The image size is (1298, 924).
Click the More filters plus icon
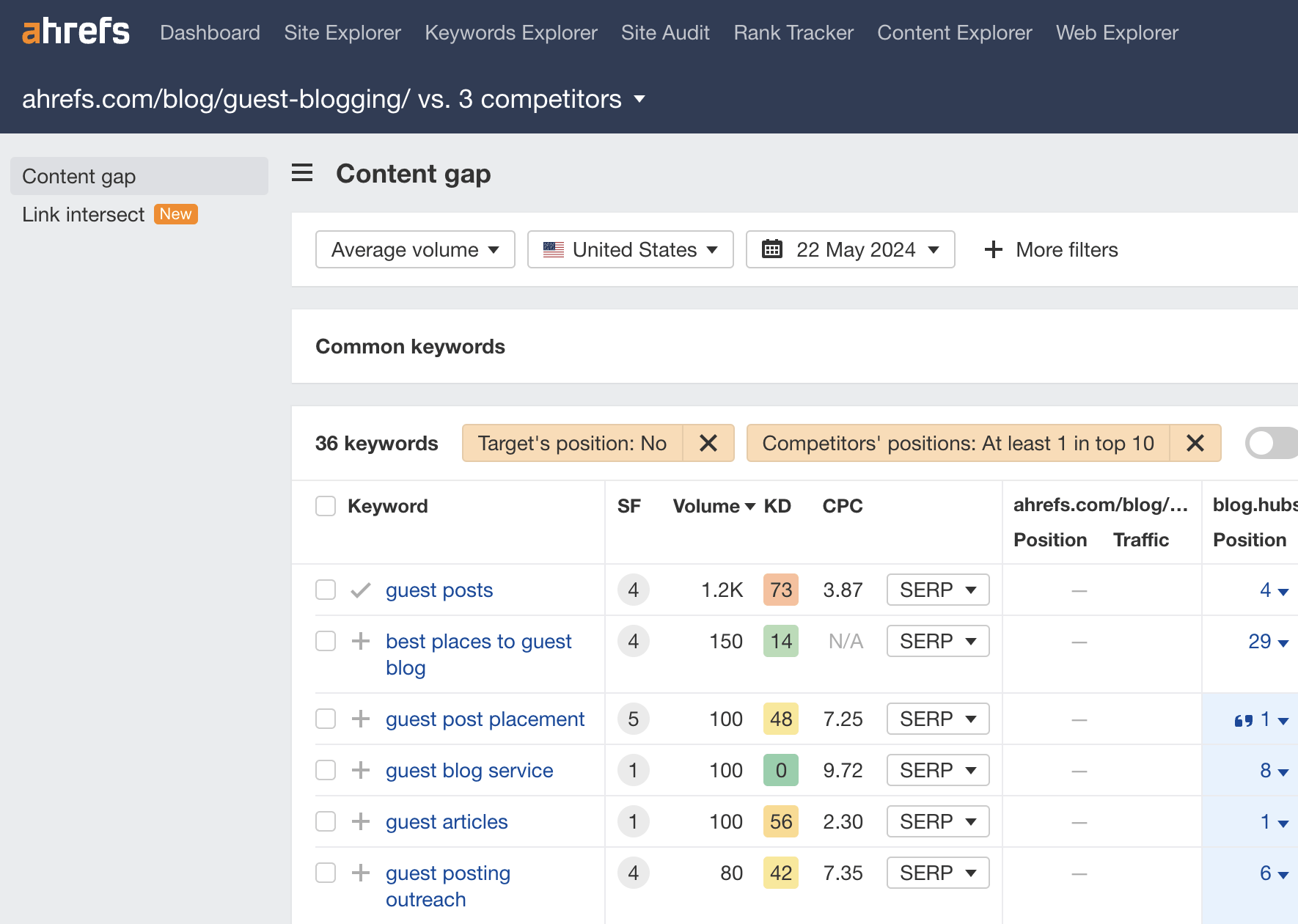[x=993, y=249]
